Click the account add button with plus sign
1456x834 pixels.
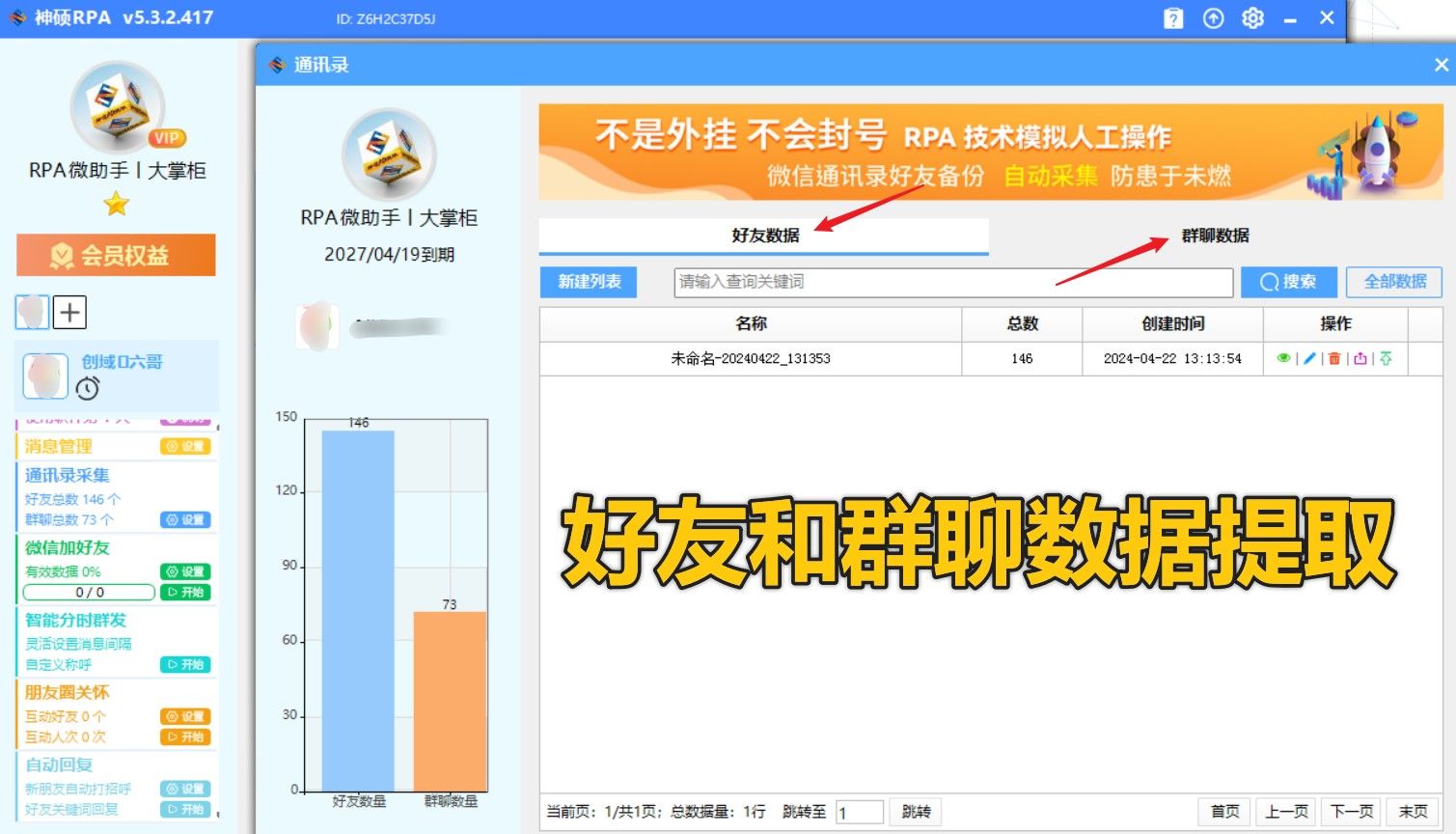coord(69,312)
